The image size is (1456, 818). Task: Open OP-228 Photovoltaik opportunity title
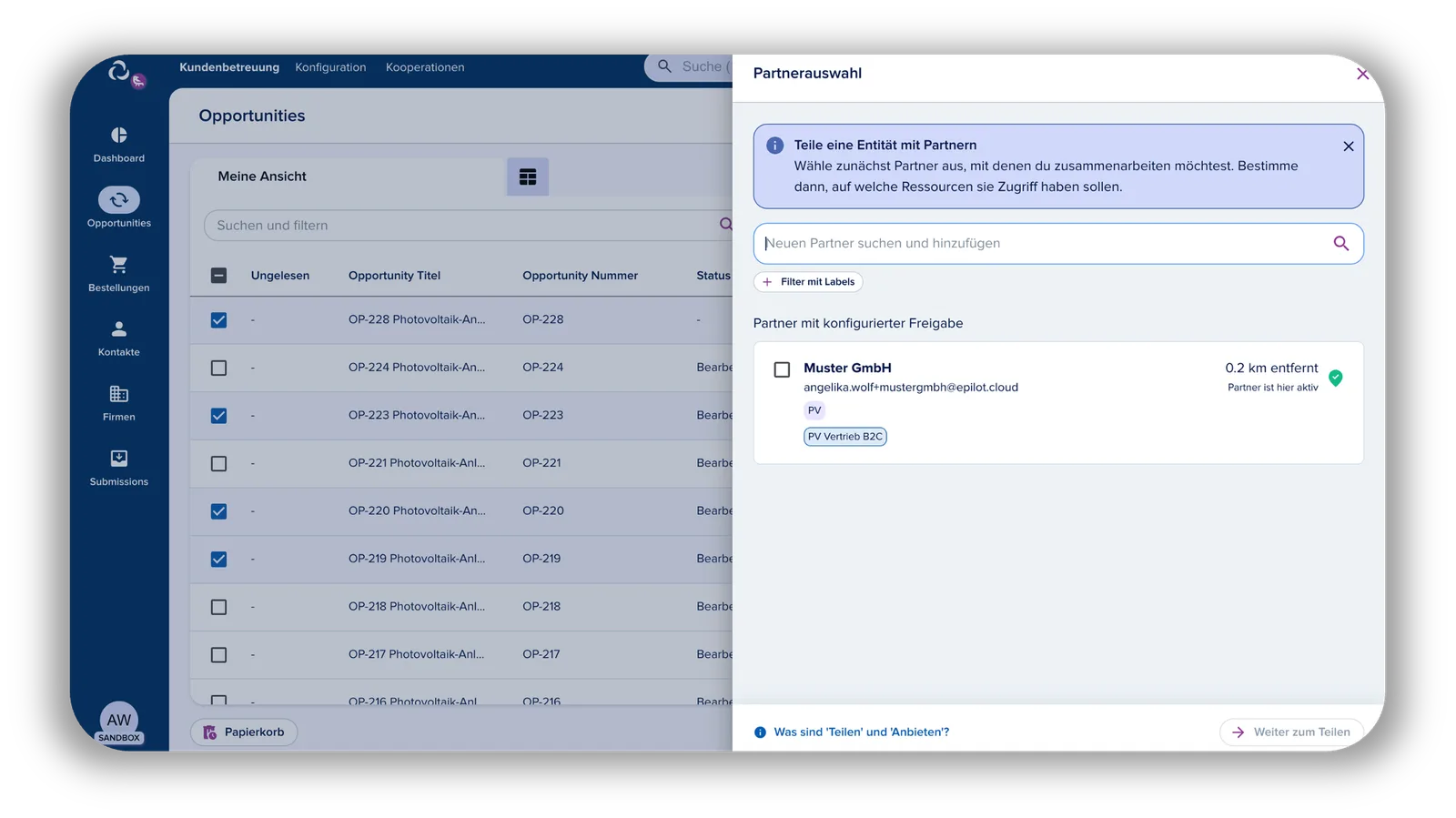(417, 319)
